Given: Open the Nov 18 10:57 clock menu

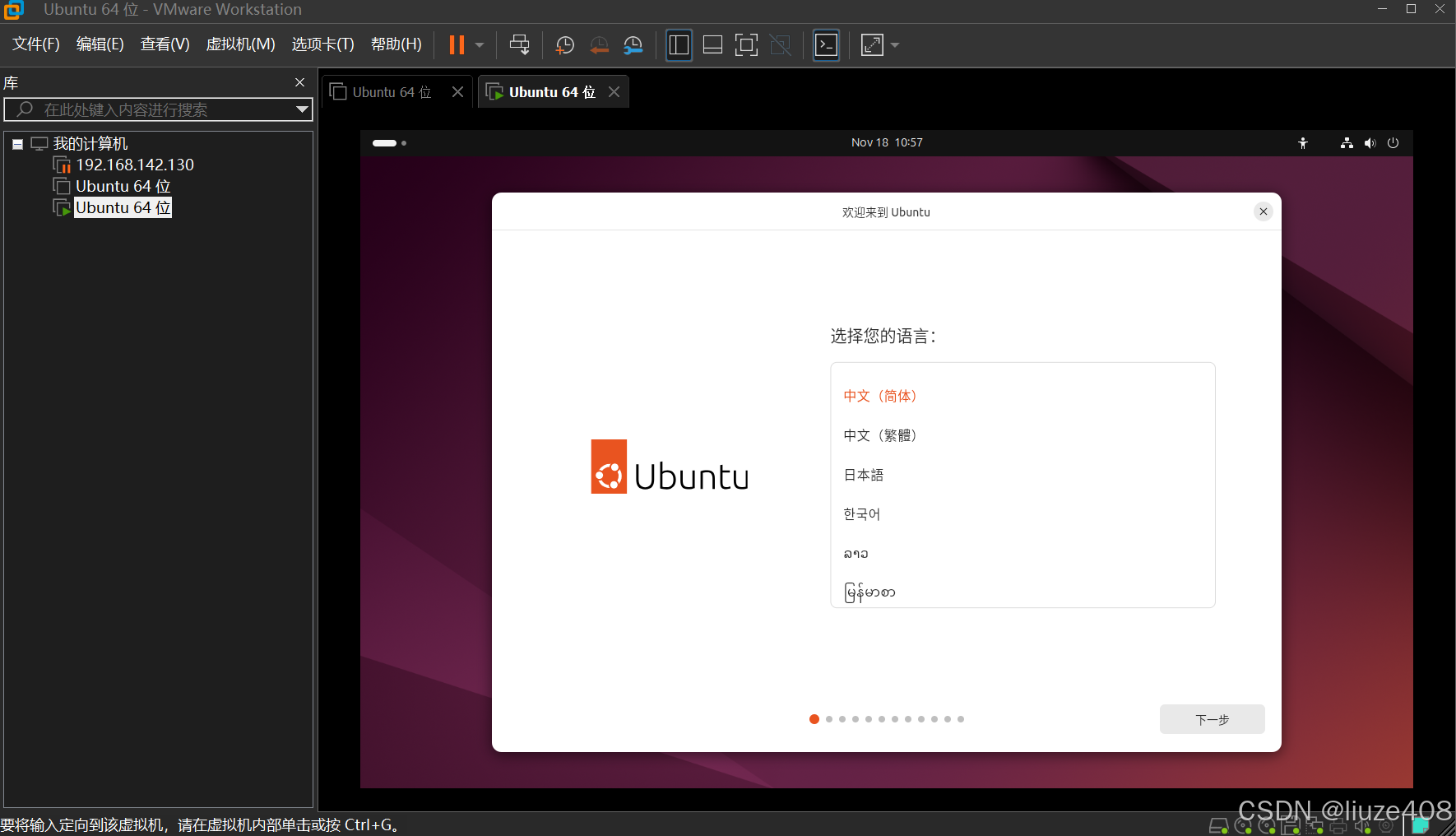Looking at the screenshot, I should click(887, 142).
